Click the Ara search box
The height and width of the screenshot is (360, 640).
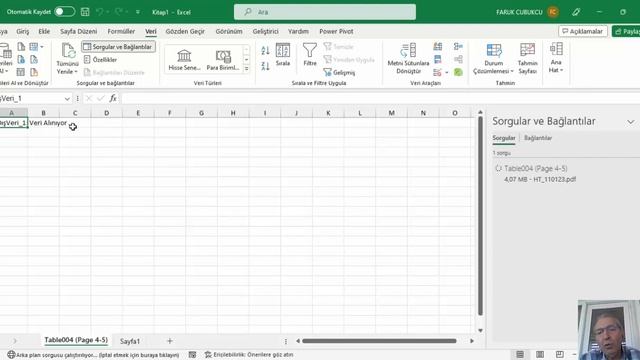tap(325, 12)
